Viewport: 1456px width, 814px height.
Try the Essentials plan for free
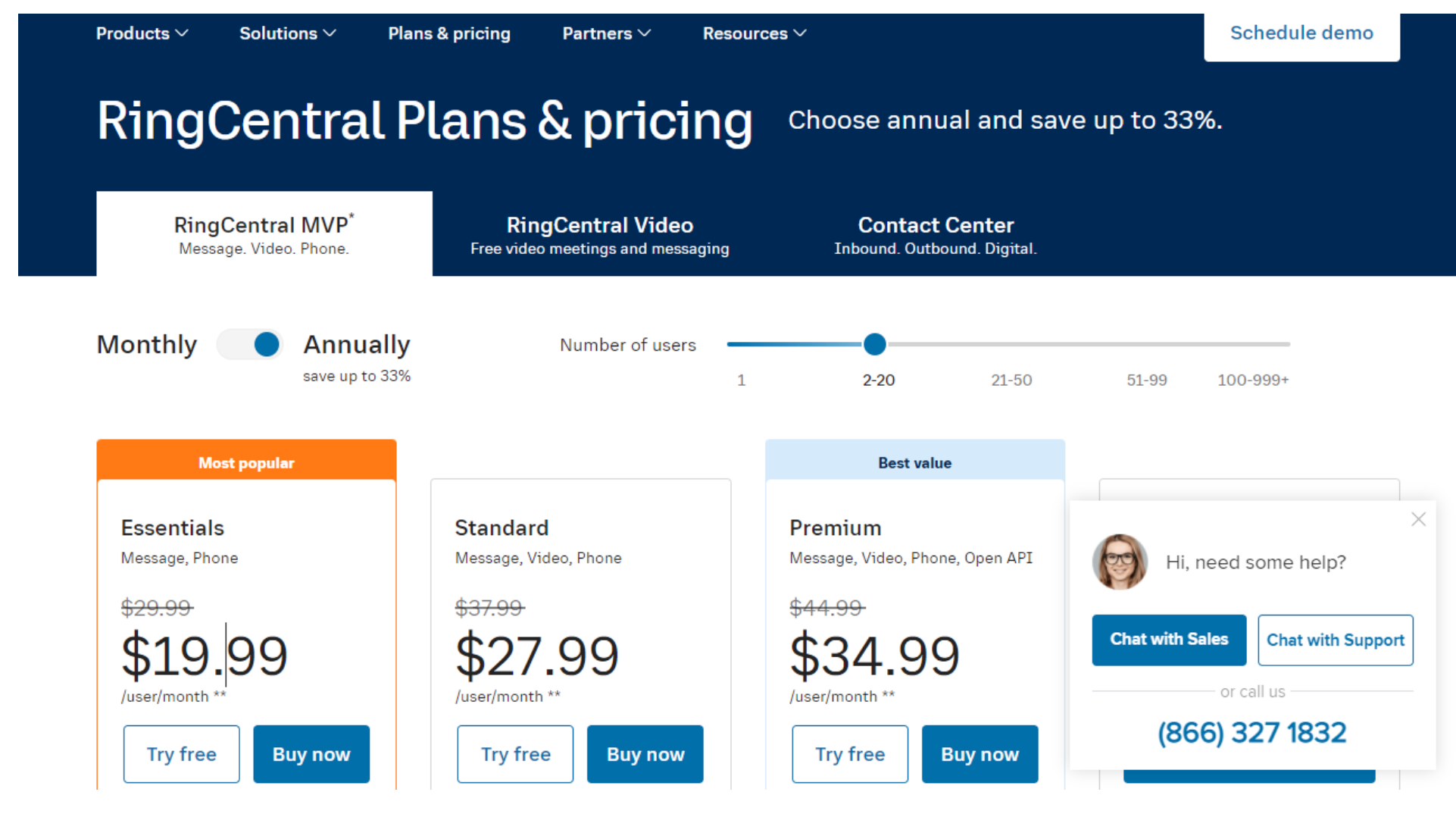point(181,753)
